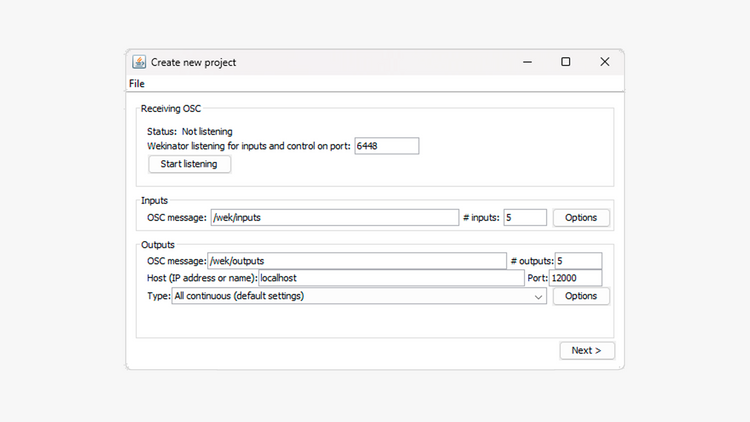Image resolution: width=750 pixels, height=422 pixels.
Task: Edit the Host localhost field
Action: coord(391,278)
